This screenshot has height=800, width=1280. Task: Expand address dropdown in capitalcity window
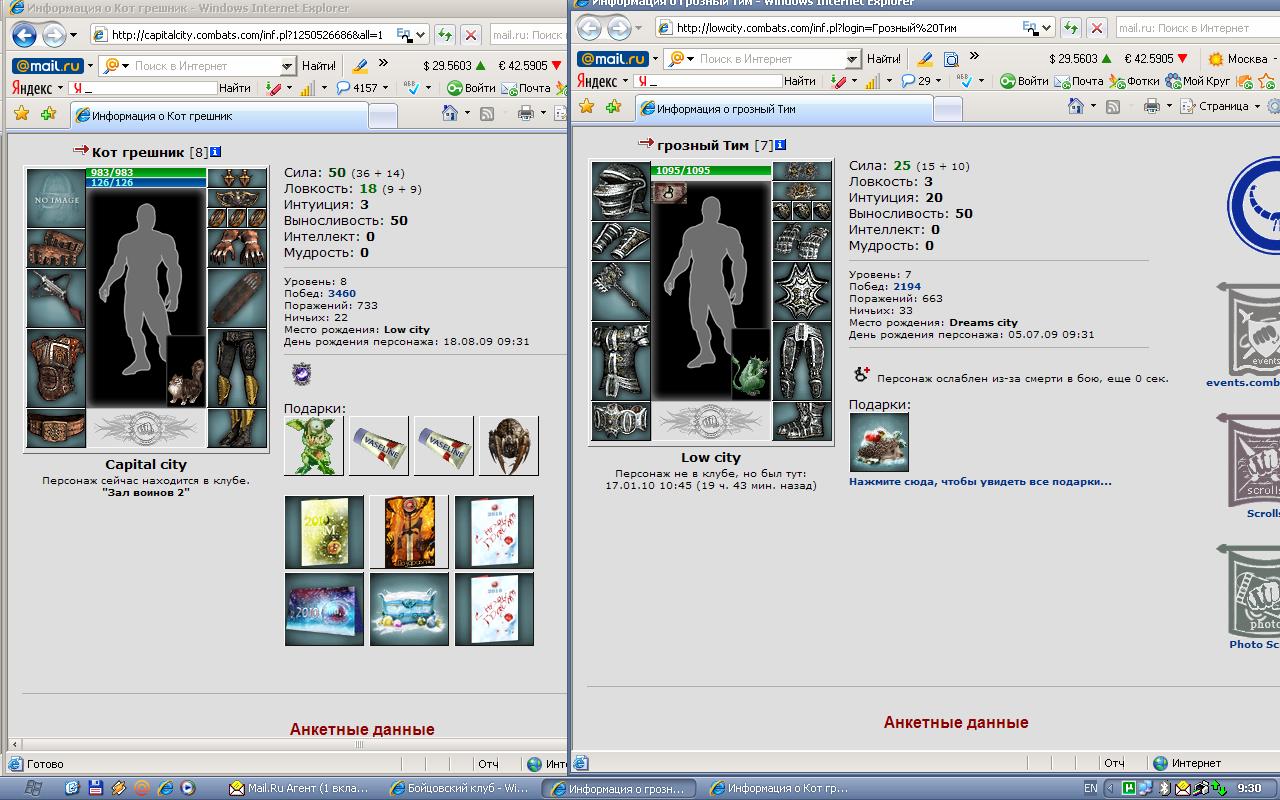[420, 35]
